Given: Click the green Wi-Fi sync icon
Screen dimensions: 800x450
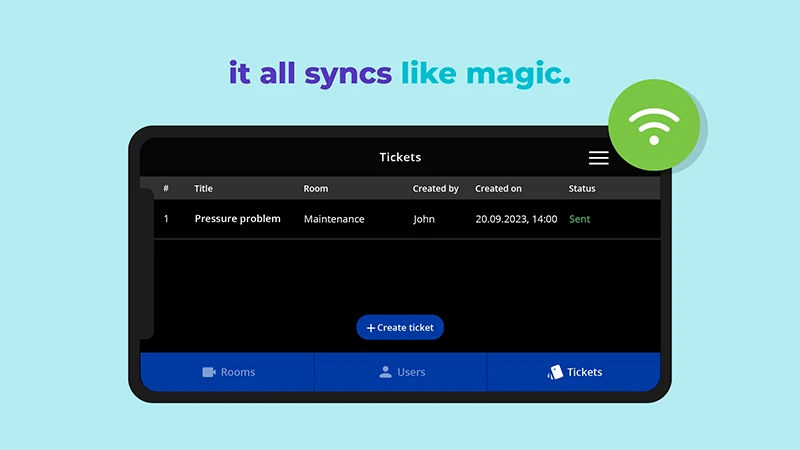Looking at the screenshot, I should [x=654, y=125].
